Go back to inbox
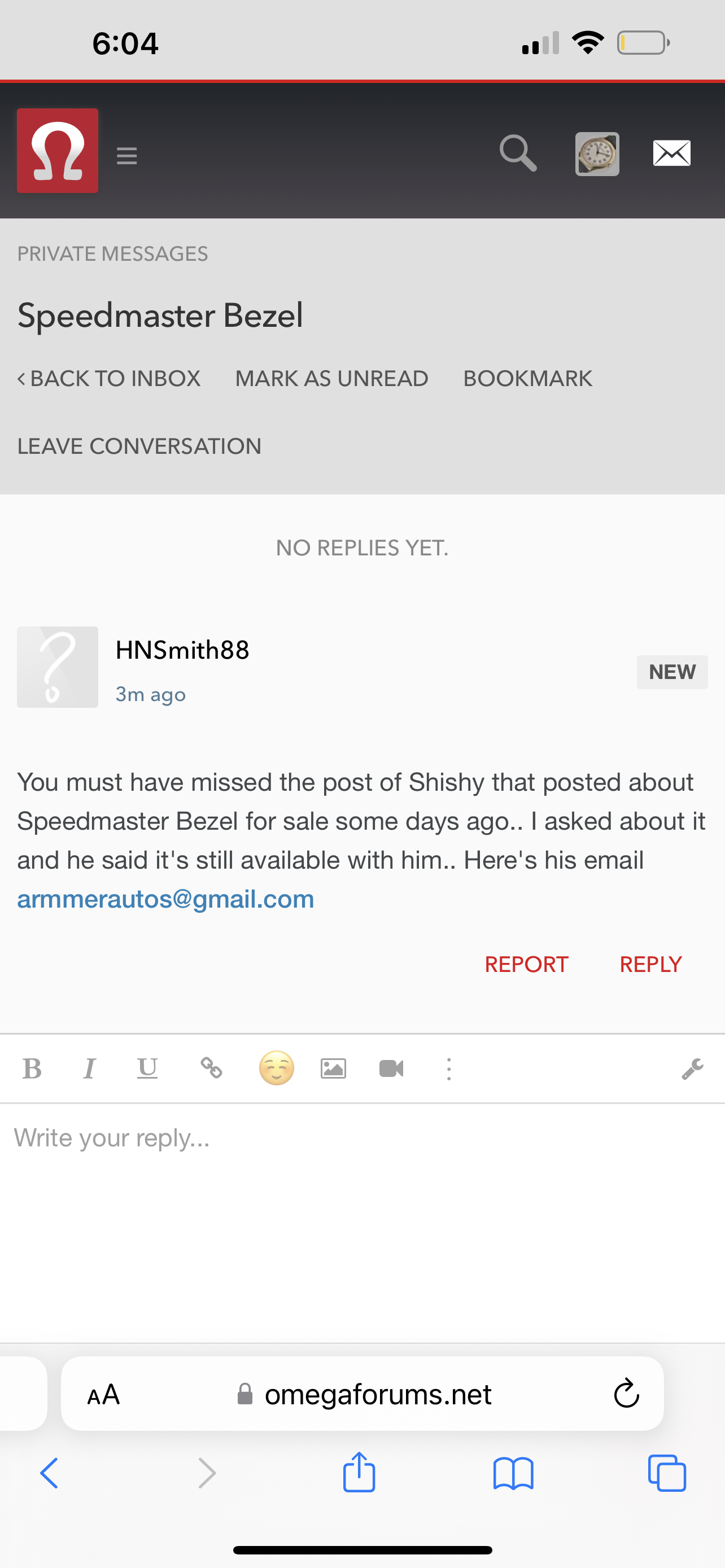 [x=109, y=379]
